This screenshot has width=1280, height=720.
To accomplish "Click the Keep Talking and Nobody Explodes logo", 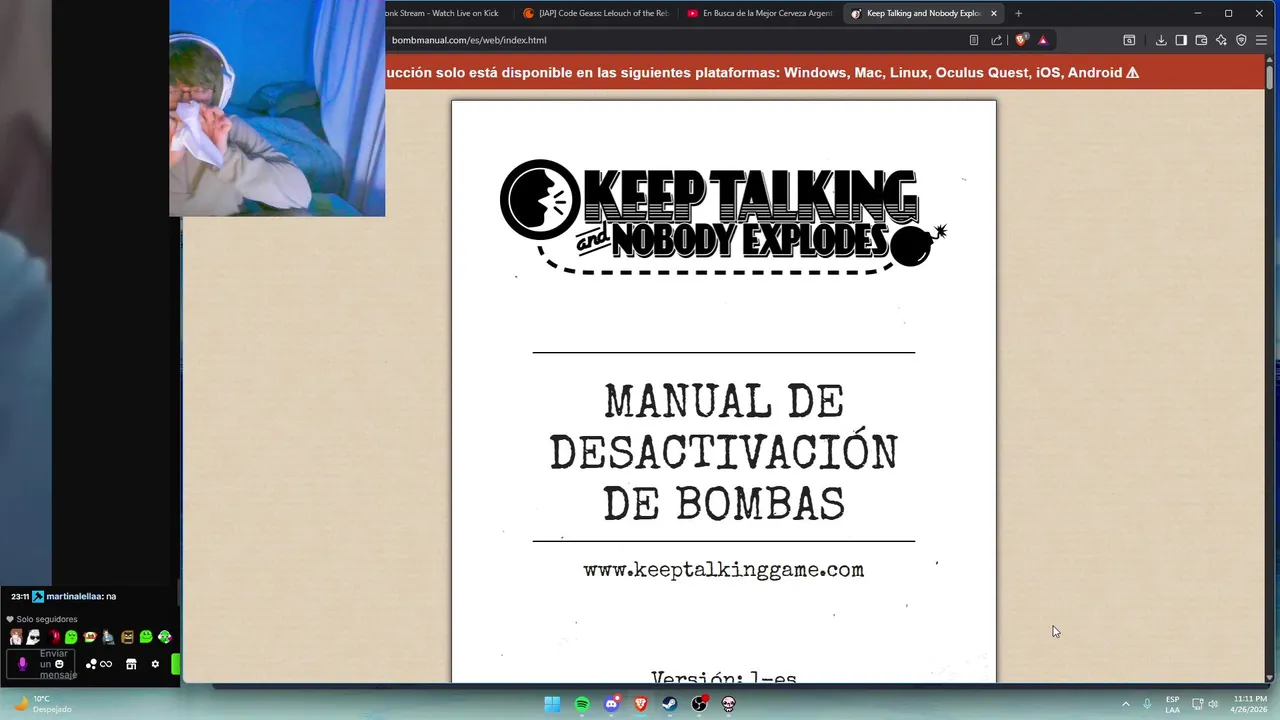I will pyautogui.click(x=723, y=216).
